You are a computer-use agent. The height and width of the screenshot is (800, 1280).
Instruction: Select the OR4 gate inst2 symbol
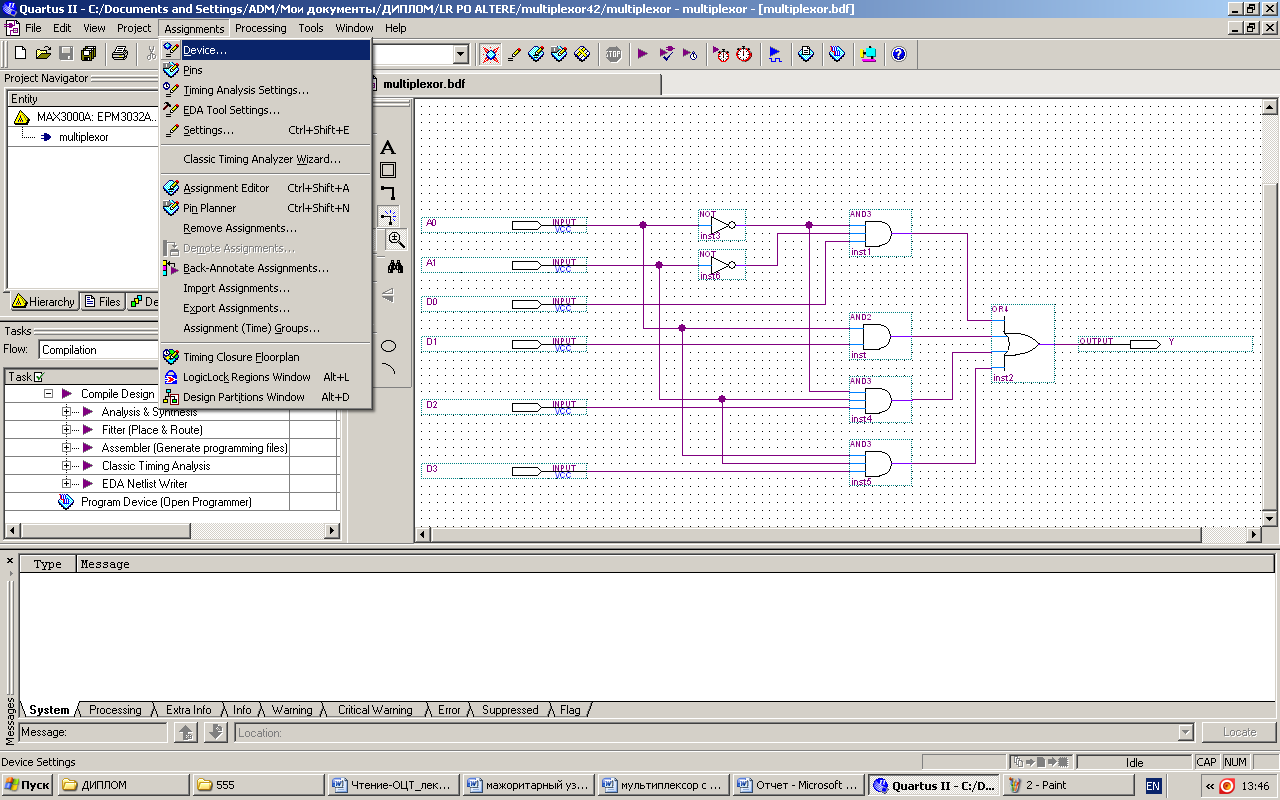pos(1021,344)
